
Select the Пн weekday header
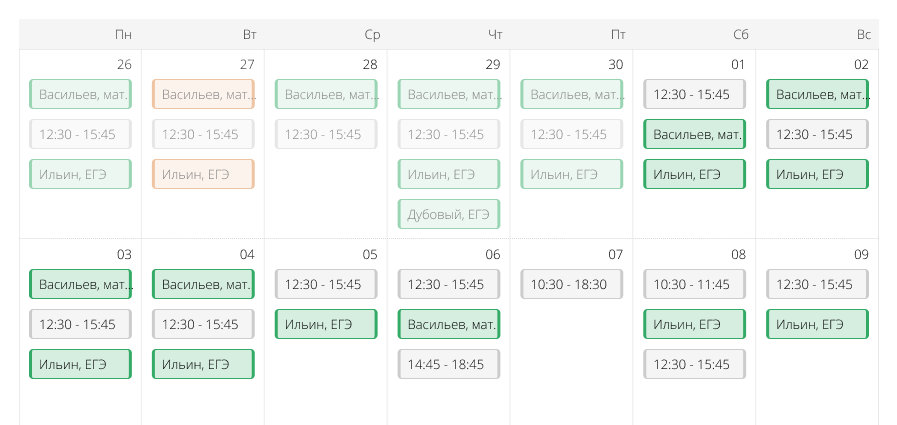click(123, 35)
